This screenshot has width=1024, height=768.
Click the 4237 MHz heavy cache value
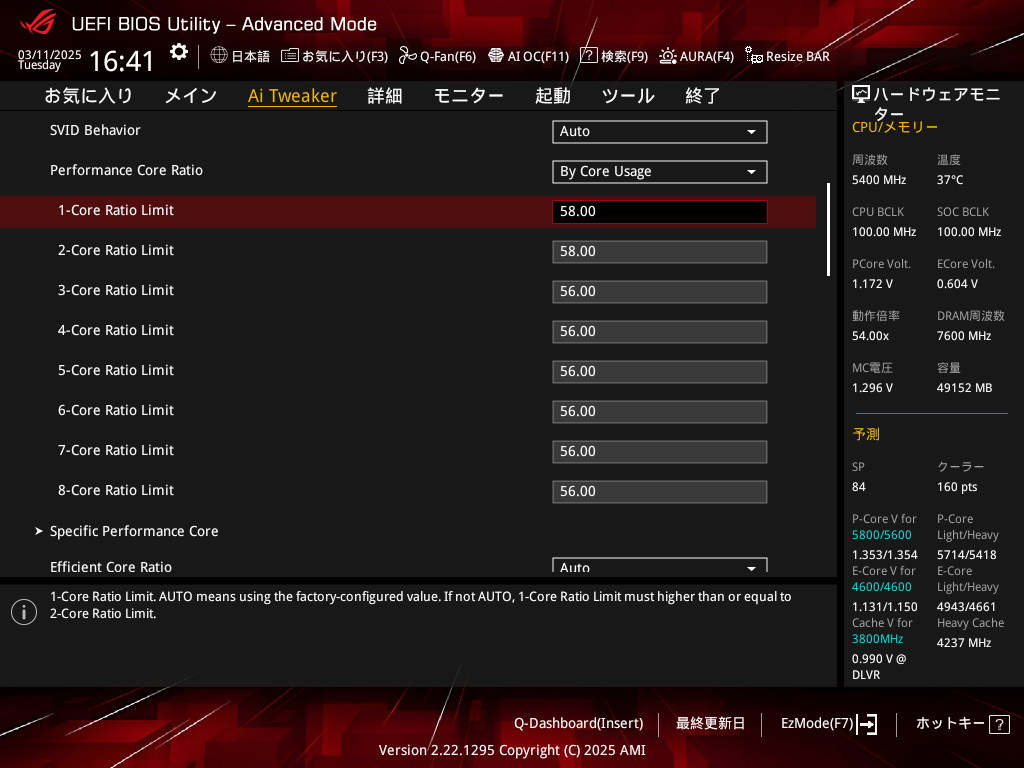(964, 643)
